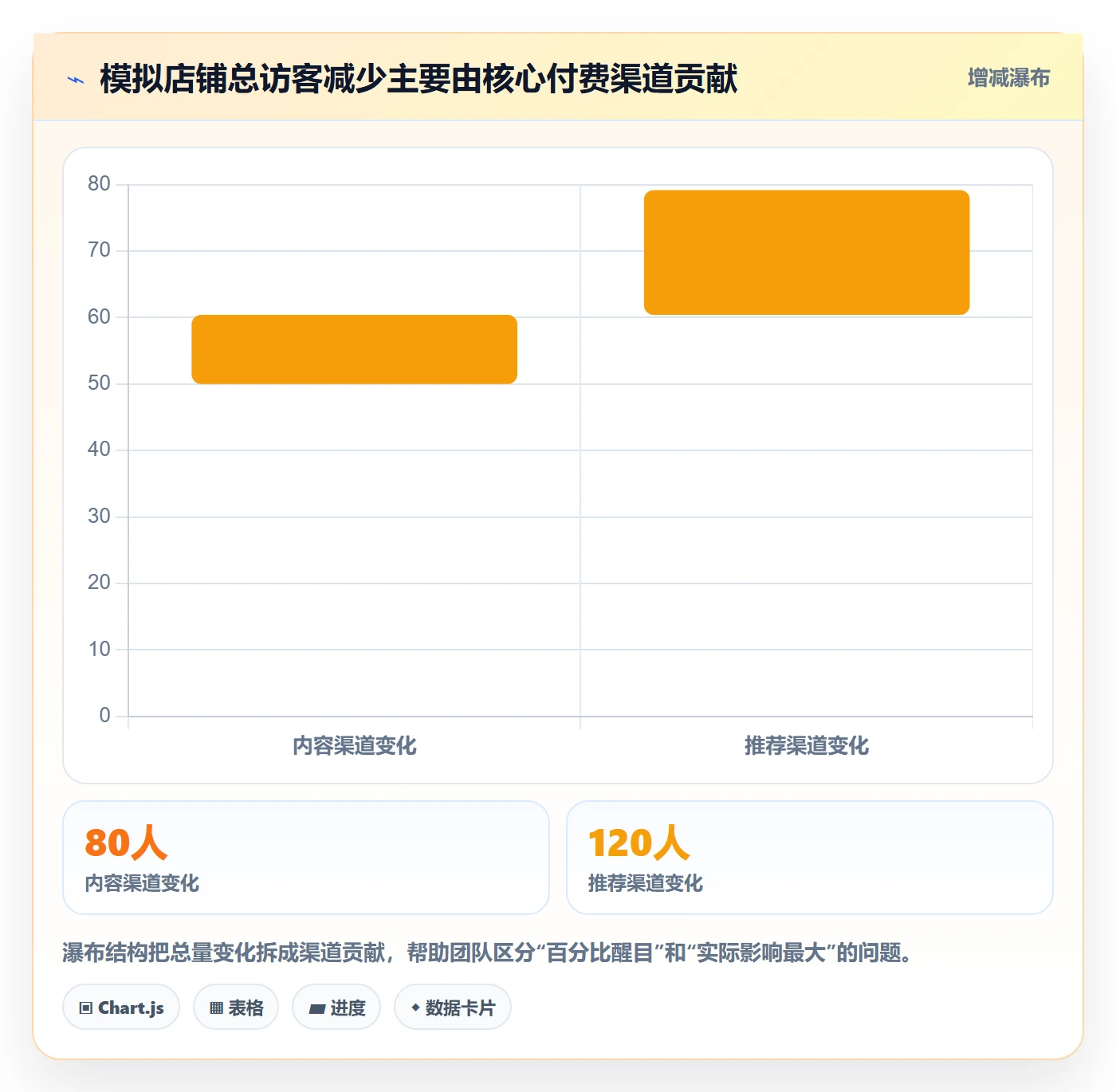
Task: Click the y-axis value 20
Action: point(99,583)
